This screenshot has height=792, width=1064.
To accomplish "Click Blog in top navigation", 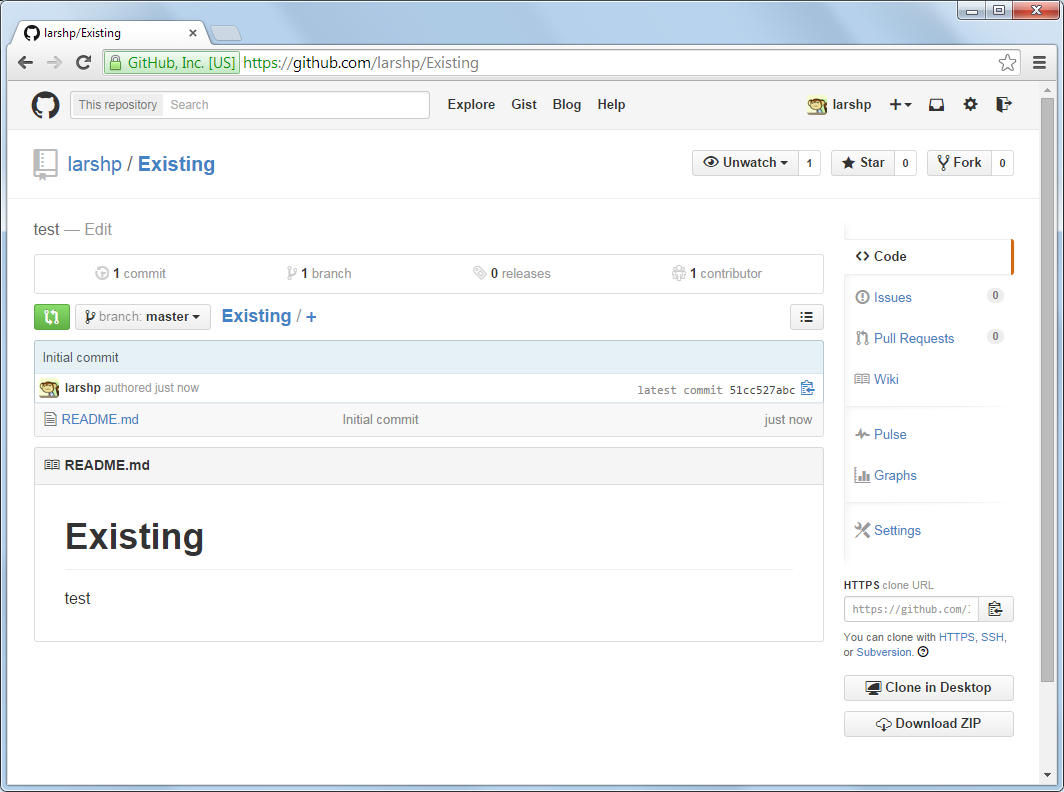I will click(567, 105).
